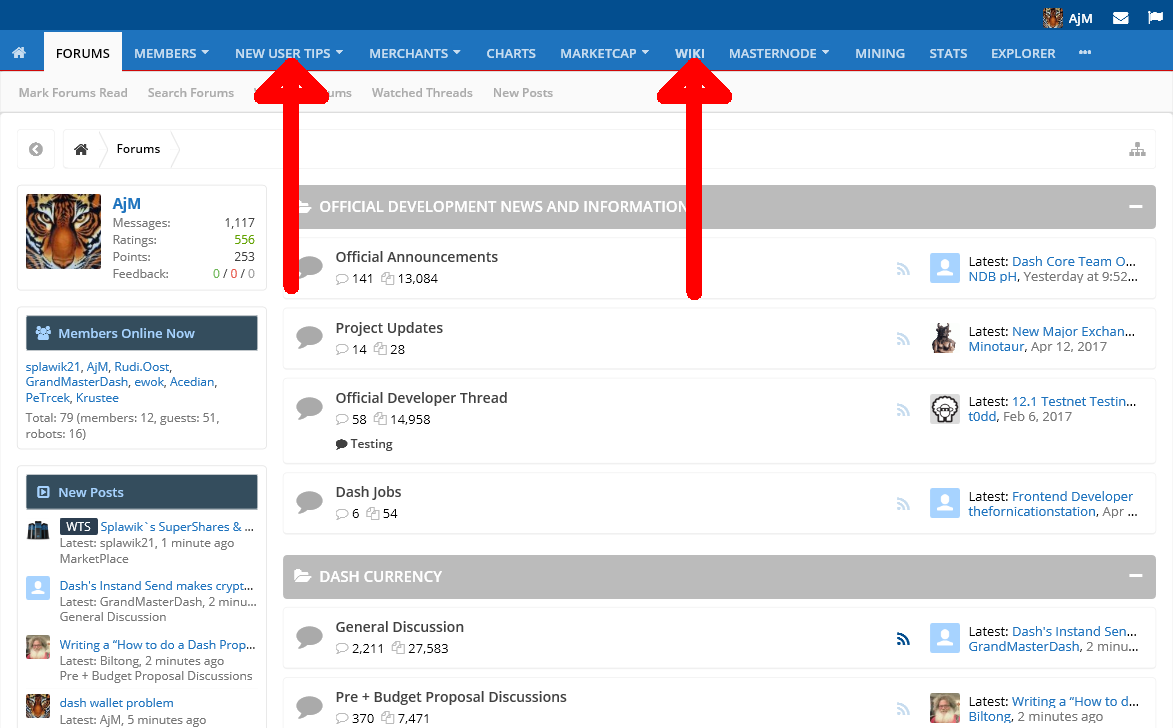Click RSS feed icon for Official Developer Thread

[903, 409]
